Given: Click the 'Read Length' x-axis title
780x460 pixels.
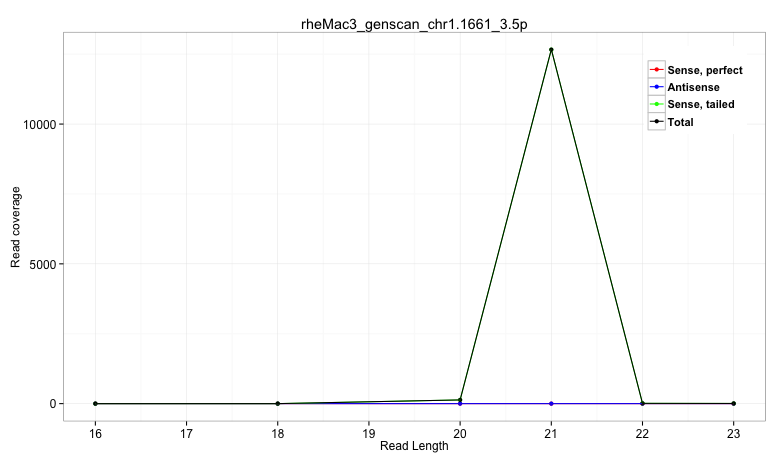Looking at the screenshot, I should pos(414,447).
